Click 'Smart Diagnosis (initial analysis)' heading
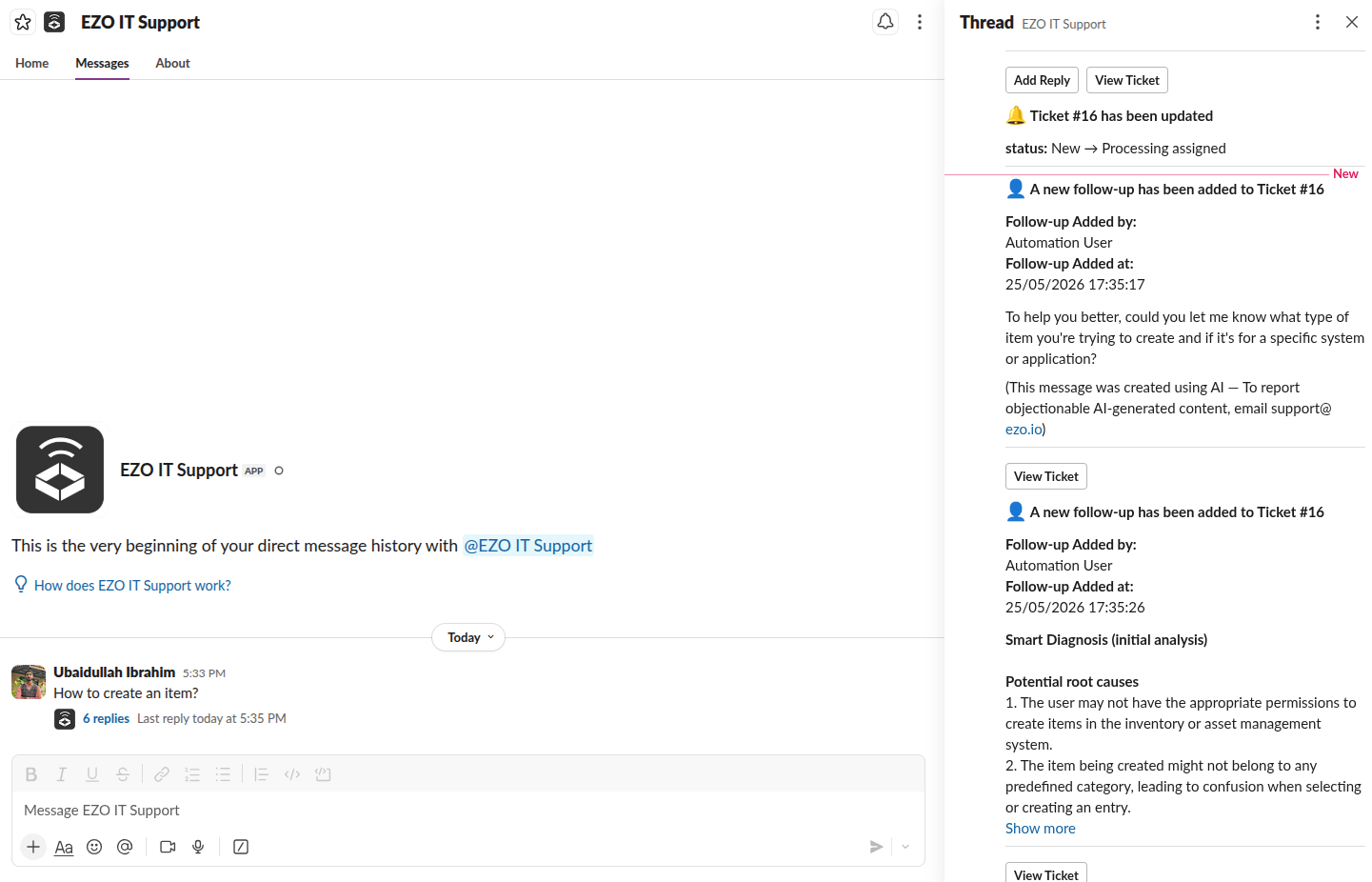 point(1106,640)
